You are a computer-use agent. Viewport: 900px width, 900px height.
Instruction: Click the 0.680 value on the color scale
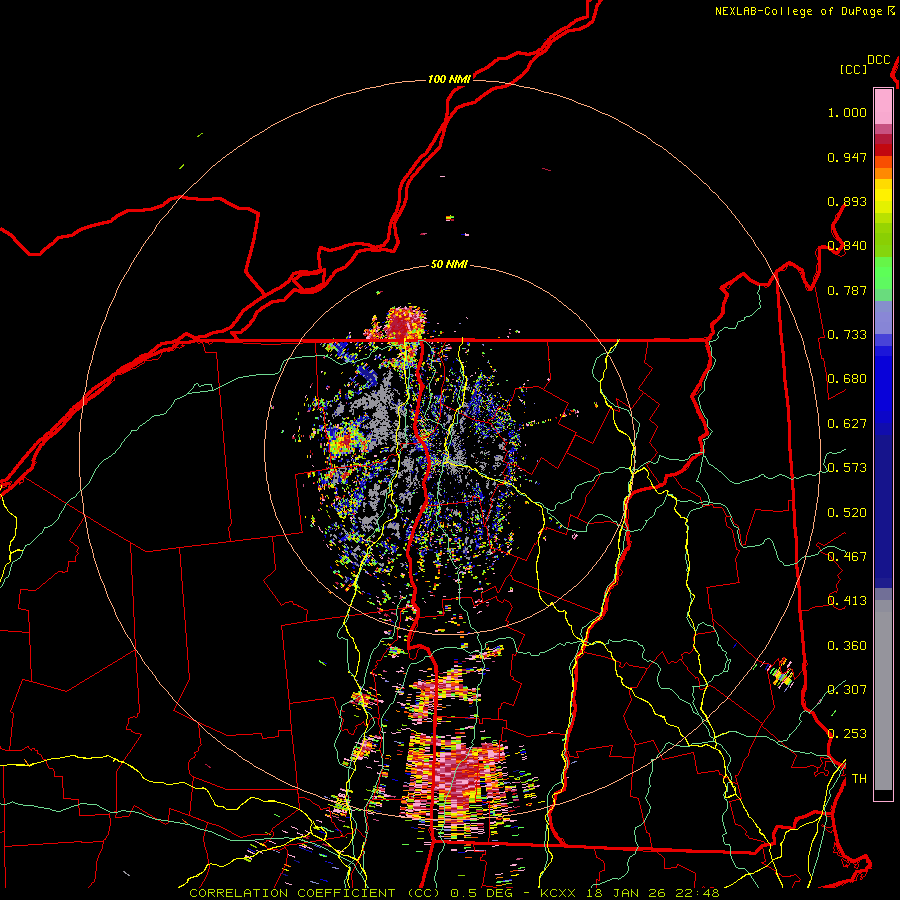[x=847, y=379]
